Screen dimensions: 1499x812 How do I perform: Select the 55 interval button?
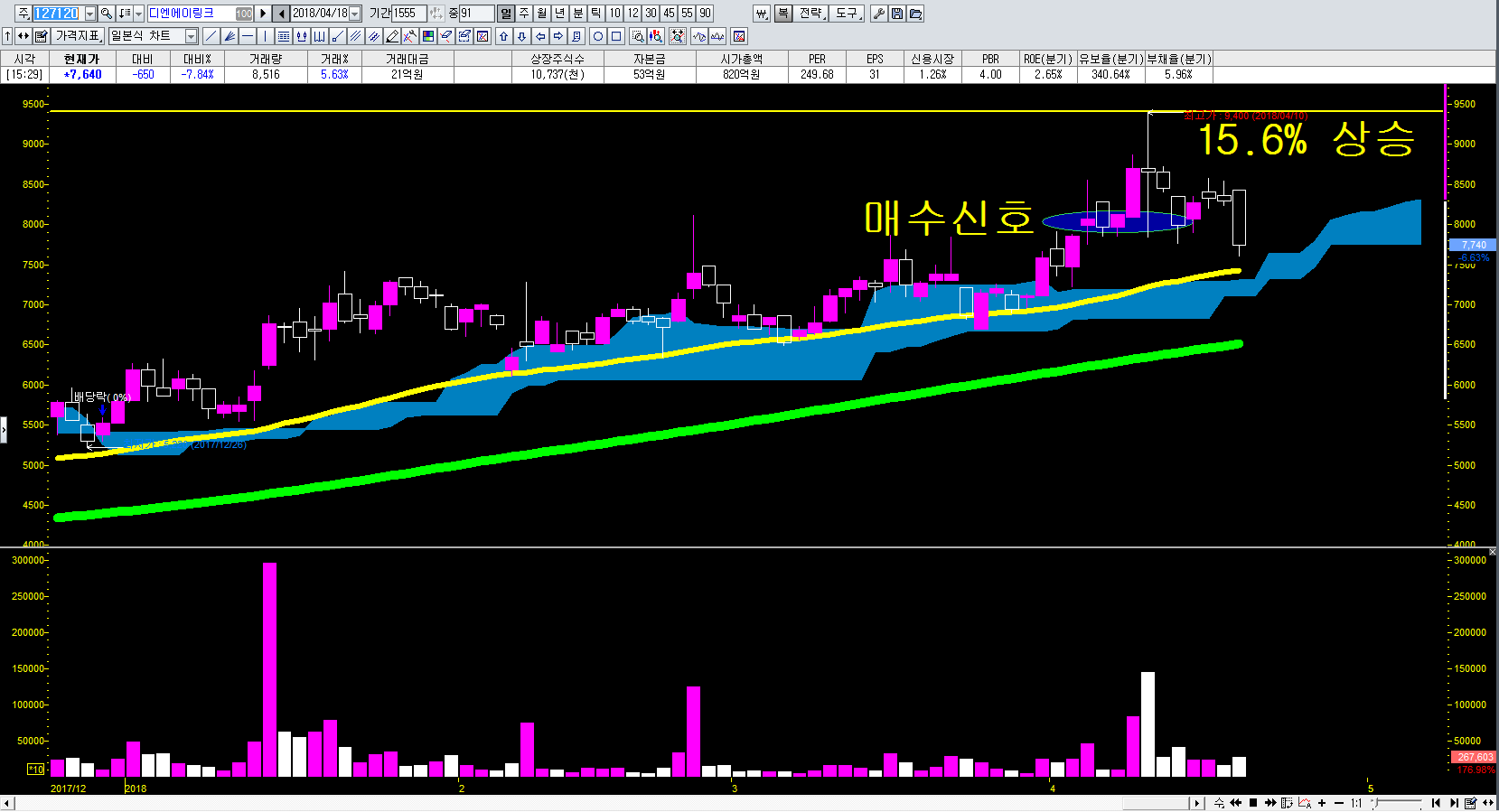pos(687,14)
